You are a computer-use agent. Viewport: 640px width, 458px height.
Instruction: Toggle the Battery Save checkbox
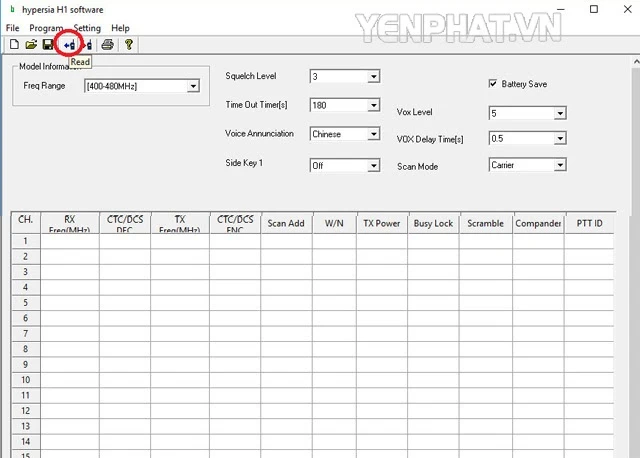[x=493, y=84]
